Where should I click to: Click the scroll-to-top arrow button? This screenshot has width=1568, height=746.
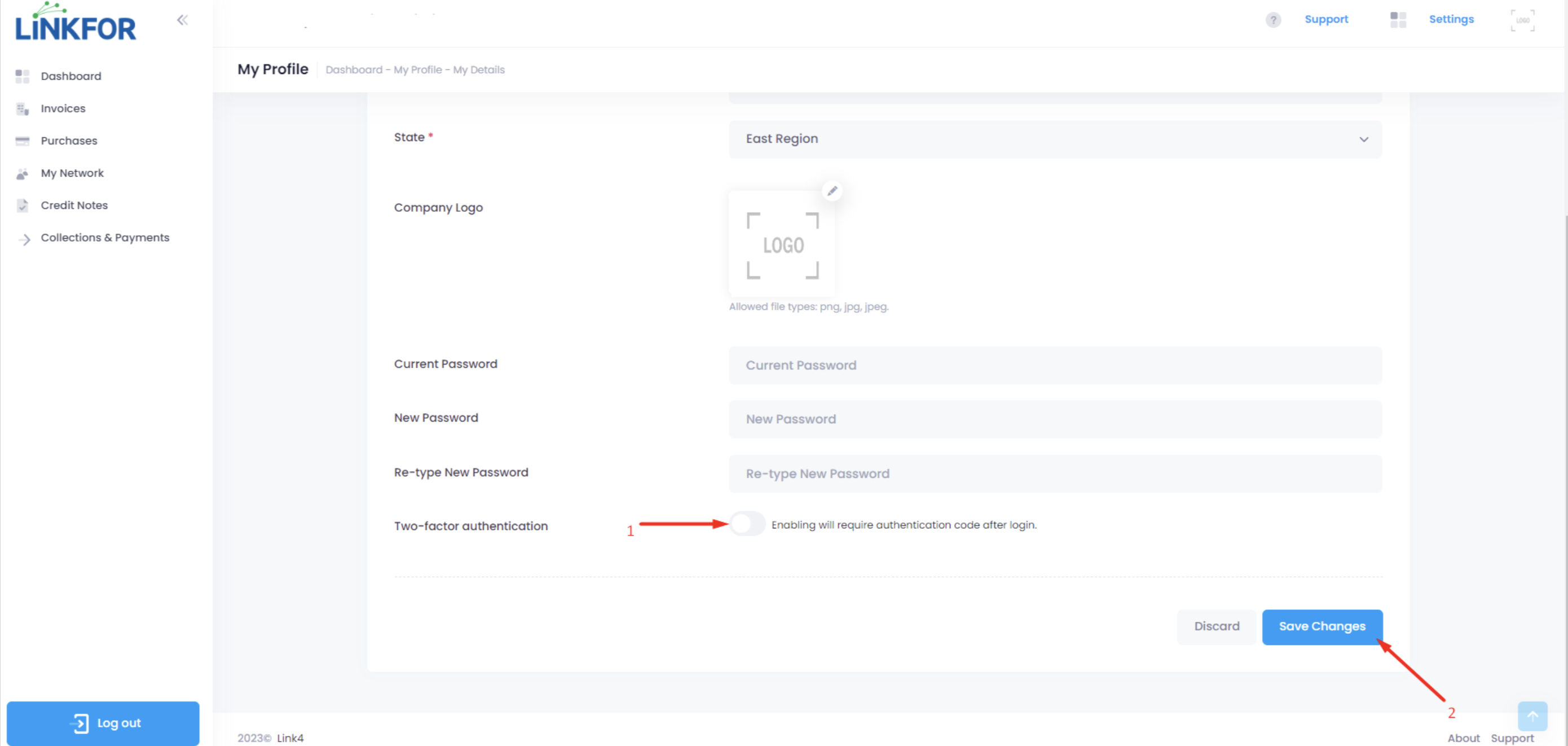[x=1532, y=716]
